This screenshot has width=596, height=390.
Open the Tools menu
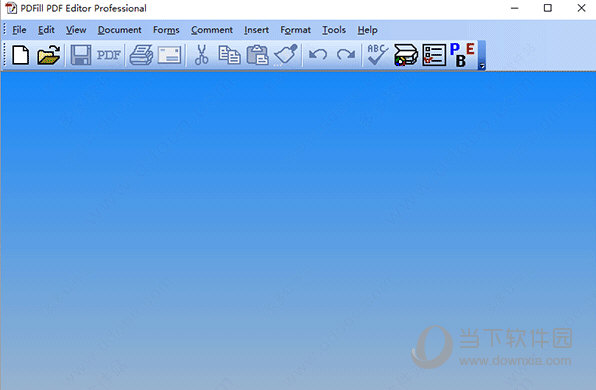[334, 30]
